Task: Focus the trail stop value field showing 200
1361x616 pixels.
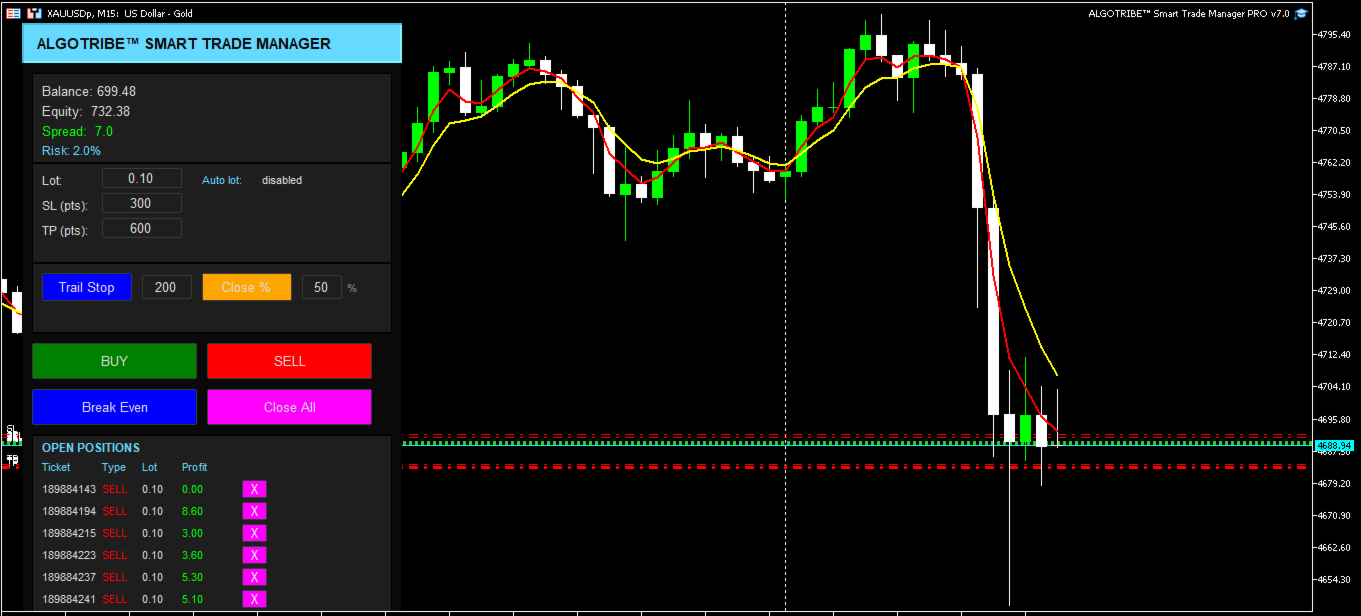Action: 166,287
